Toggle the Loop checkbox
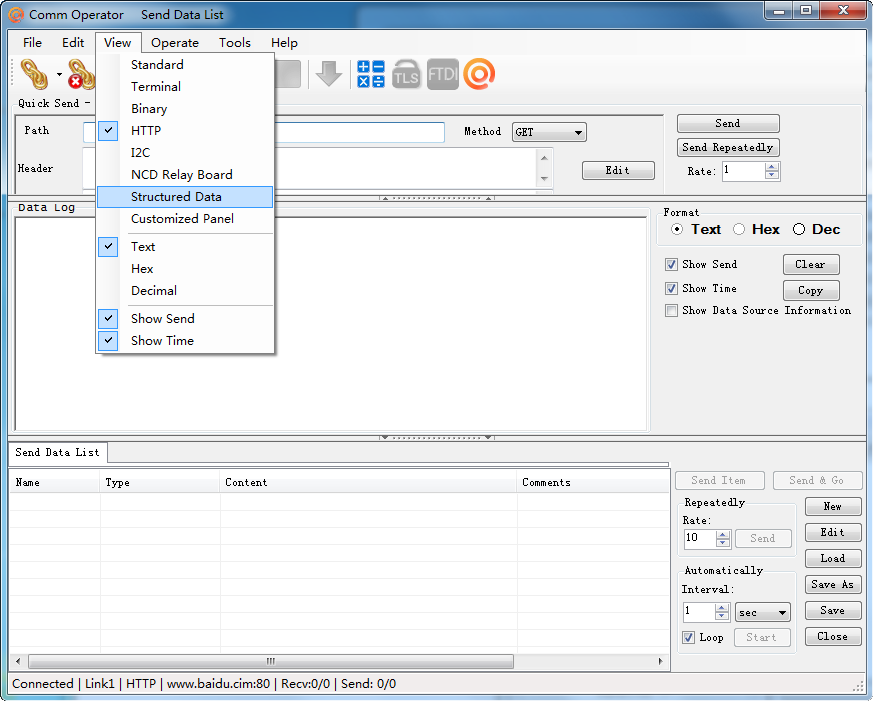The height and width of the screenshot is (702, 874). click(x=689, y=637)
